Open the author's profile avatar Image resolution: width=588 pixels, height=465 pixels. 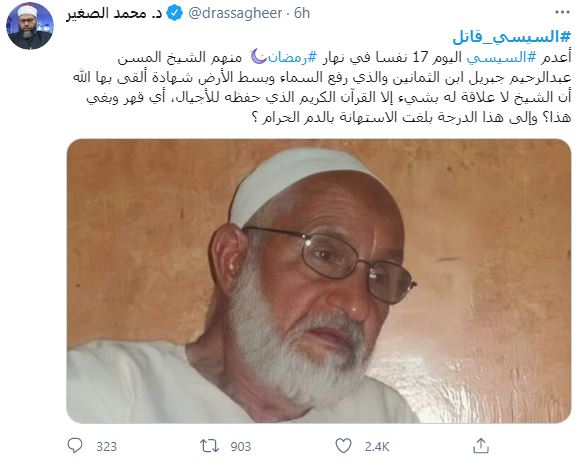click(30, 26)
